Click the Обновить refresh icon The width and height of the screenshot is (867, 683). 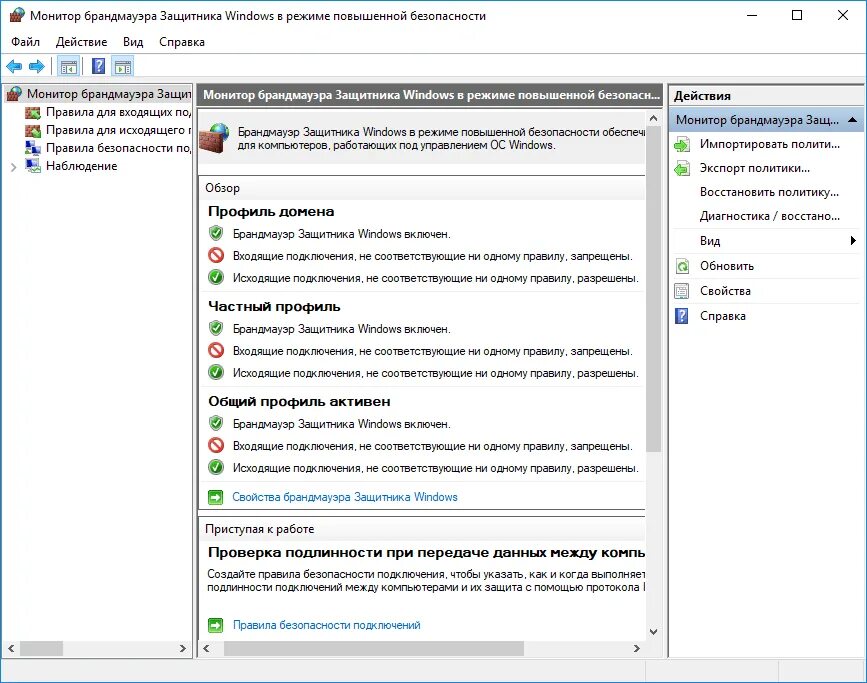(682, 267)
